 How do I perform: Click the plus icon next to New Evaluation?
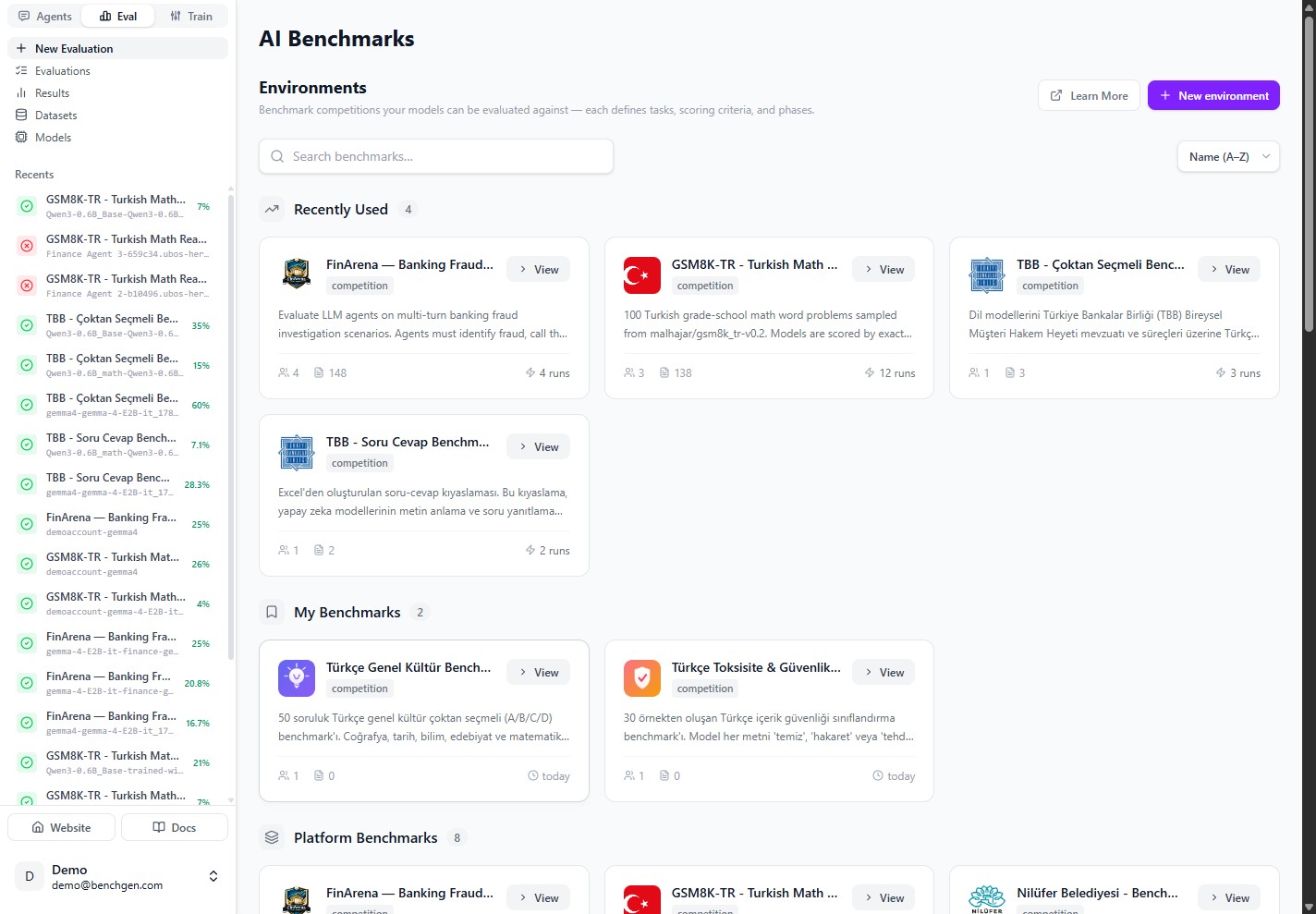pyautogui.click(x=21, y=49)
